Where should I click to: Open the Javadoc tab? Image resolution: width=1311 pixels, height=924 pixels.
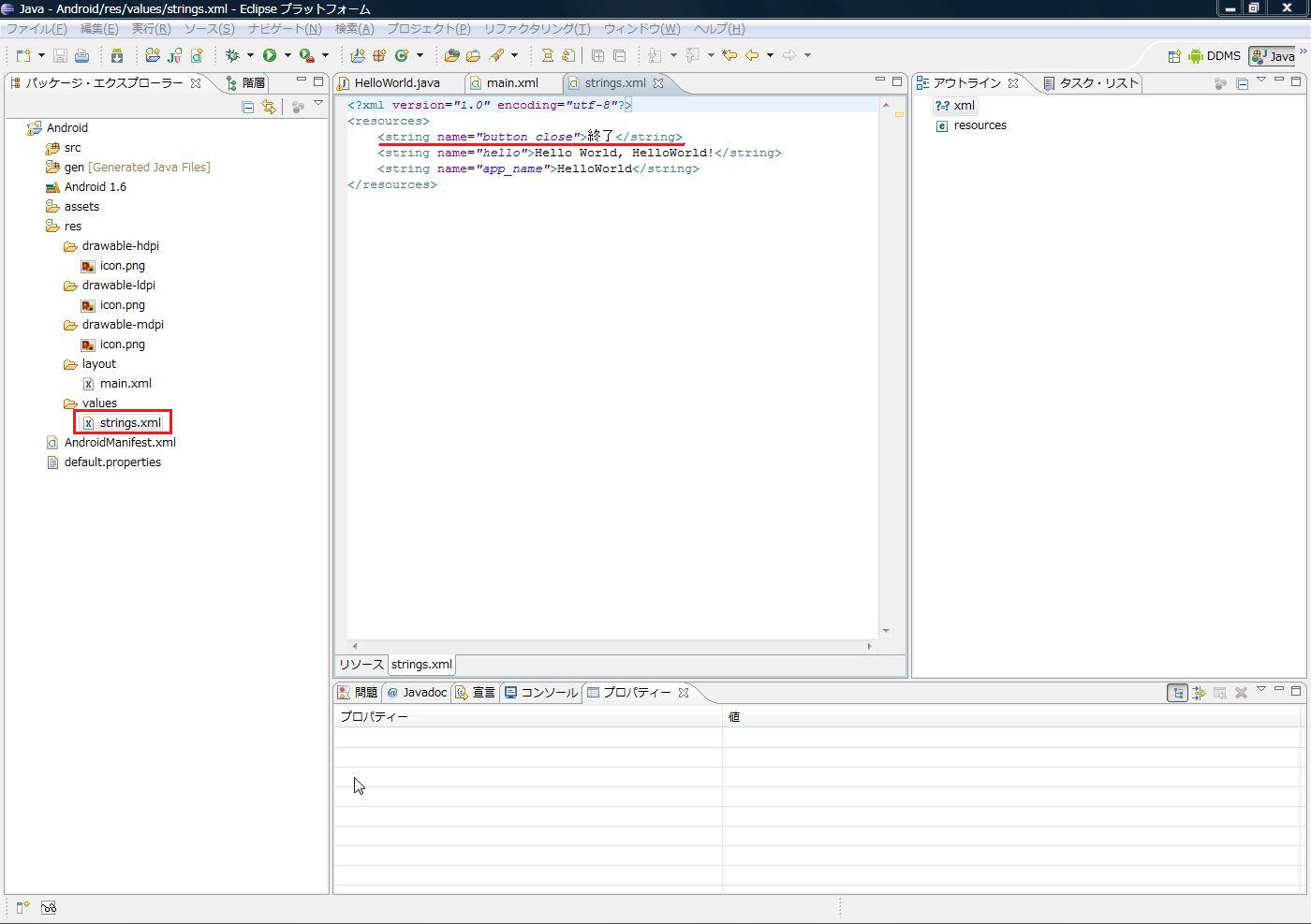click(x=417, y=693)
